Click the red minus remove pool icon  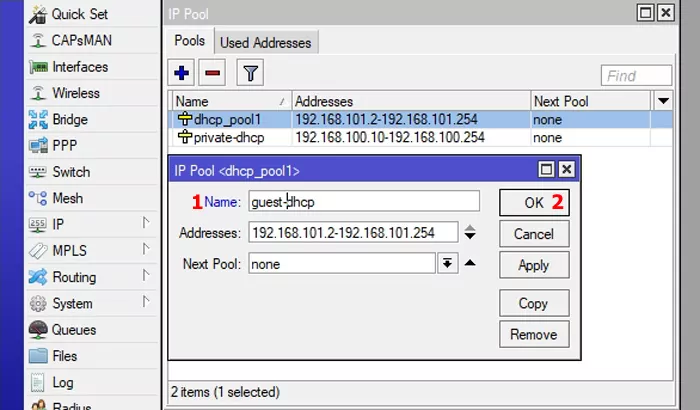(x=212, y=73)
